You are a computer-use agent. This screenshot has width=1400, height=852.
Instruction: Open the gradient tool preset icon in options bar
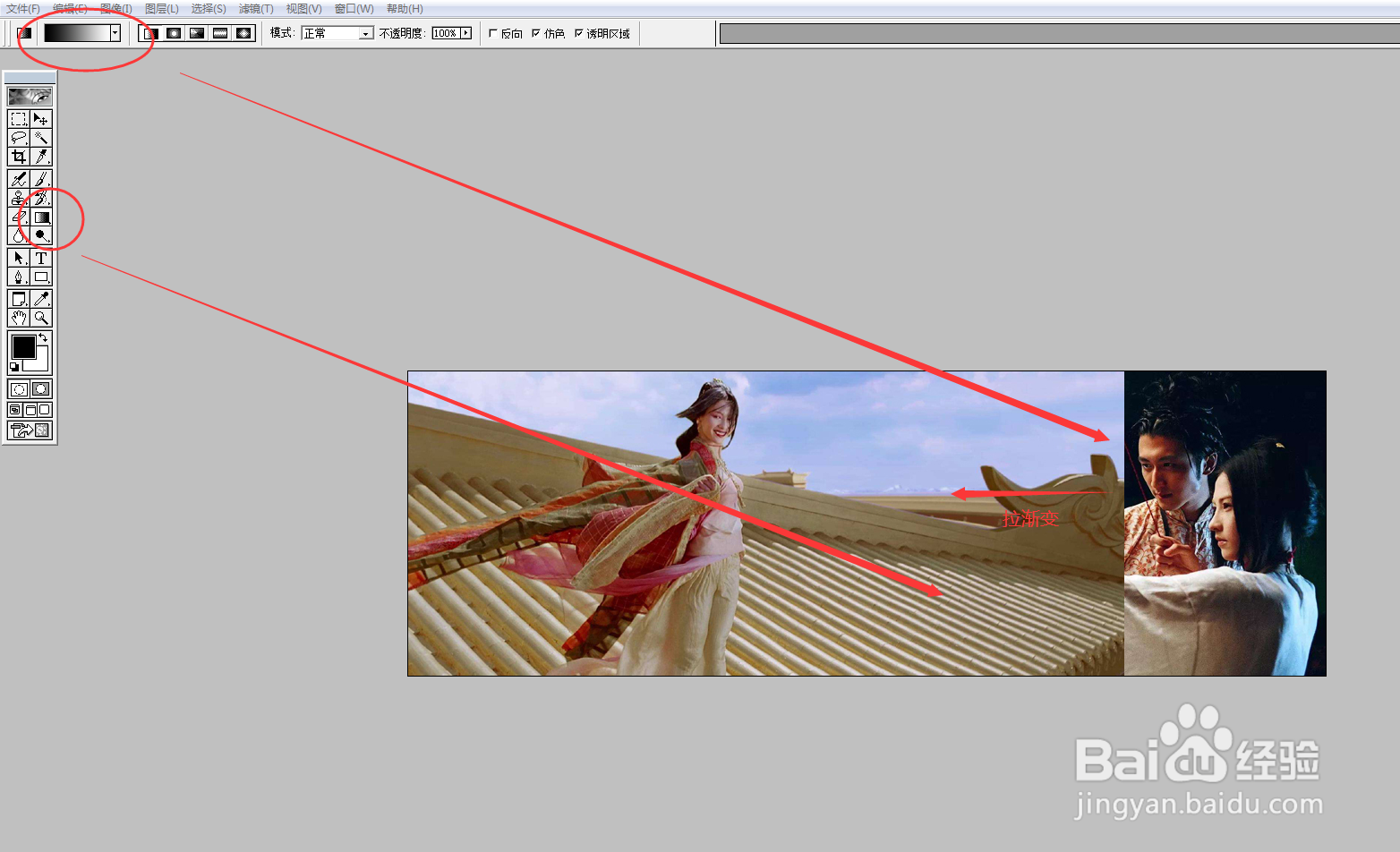[x=24, y=33]
